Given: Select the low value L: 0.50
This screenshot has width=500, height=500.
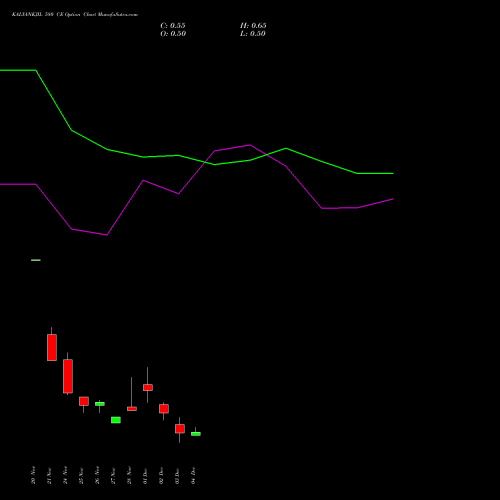Looking at the screenshot, I should 253,34.
